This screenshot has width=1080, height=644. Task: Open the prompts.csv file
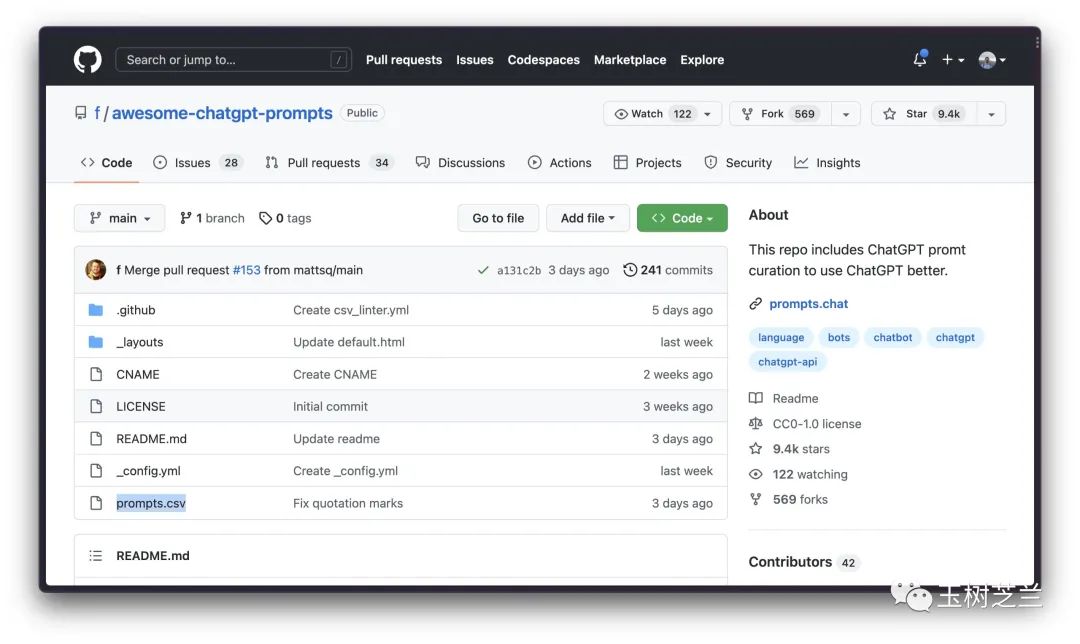click(151, 503)
